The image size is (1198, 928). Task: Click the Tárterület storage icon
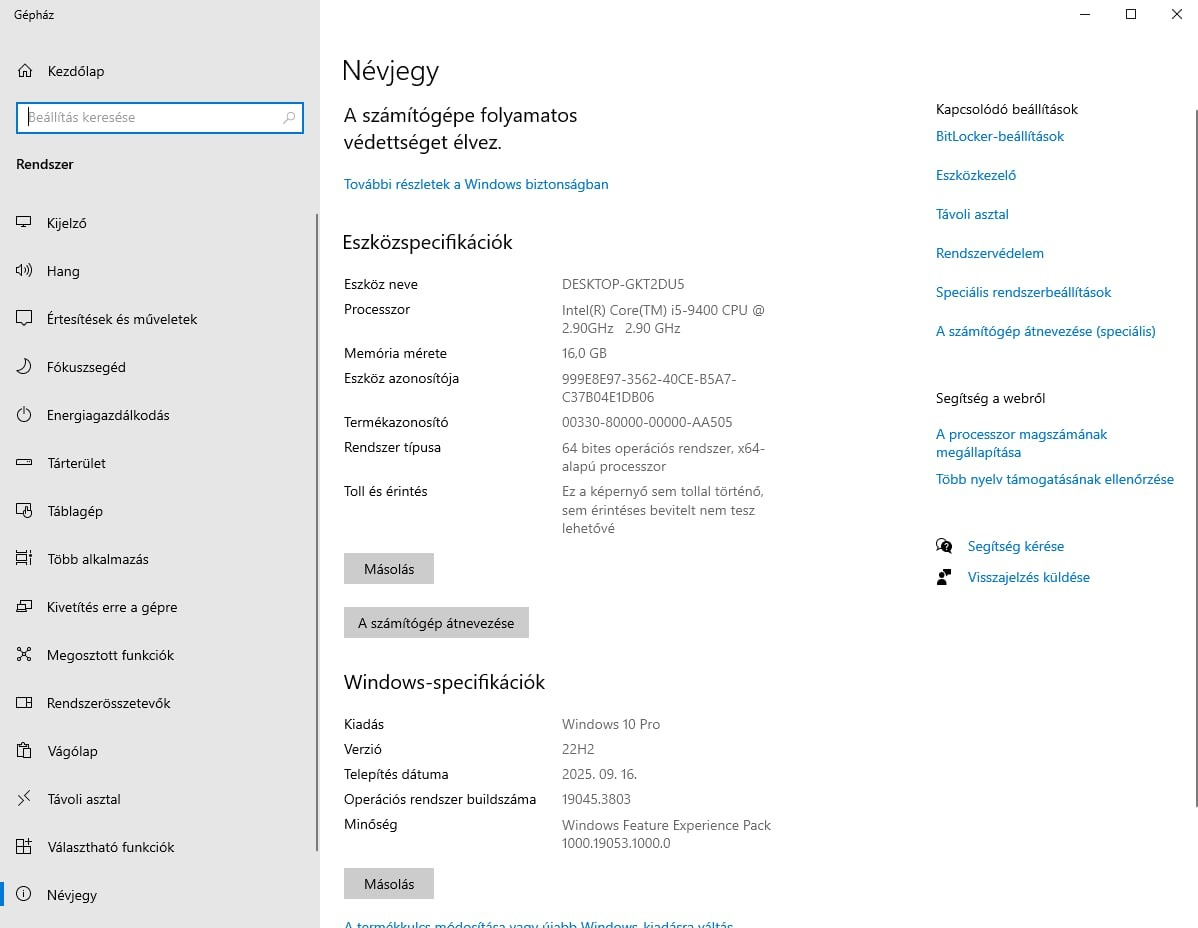coord(25,463)
